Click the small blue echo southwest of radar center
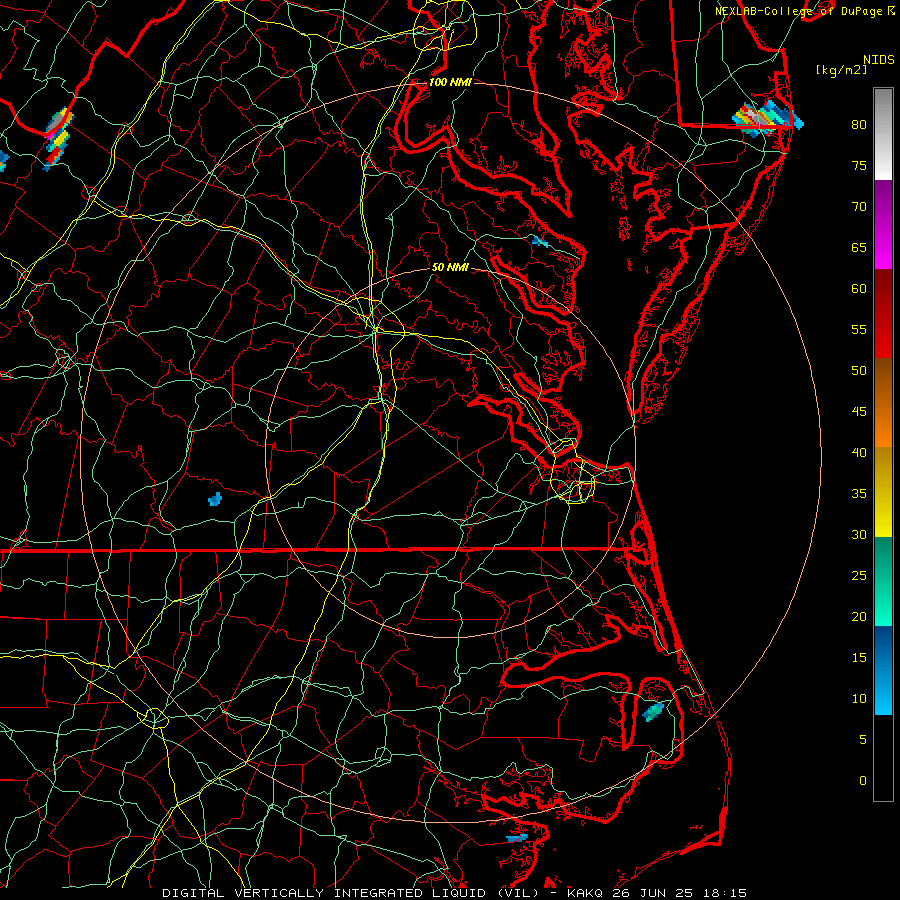Image resolution: width=900 pixels, height=900 pixels. click(215, 499)
